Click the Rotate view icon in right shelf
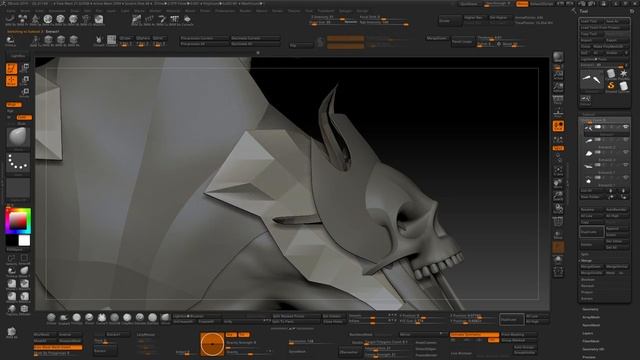 tap(558, 209)
